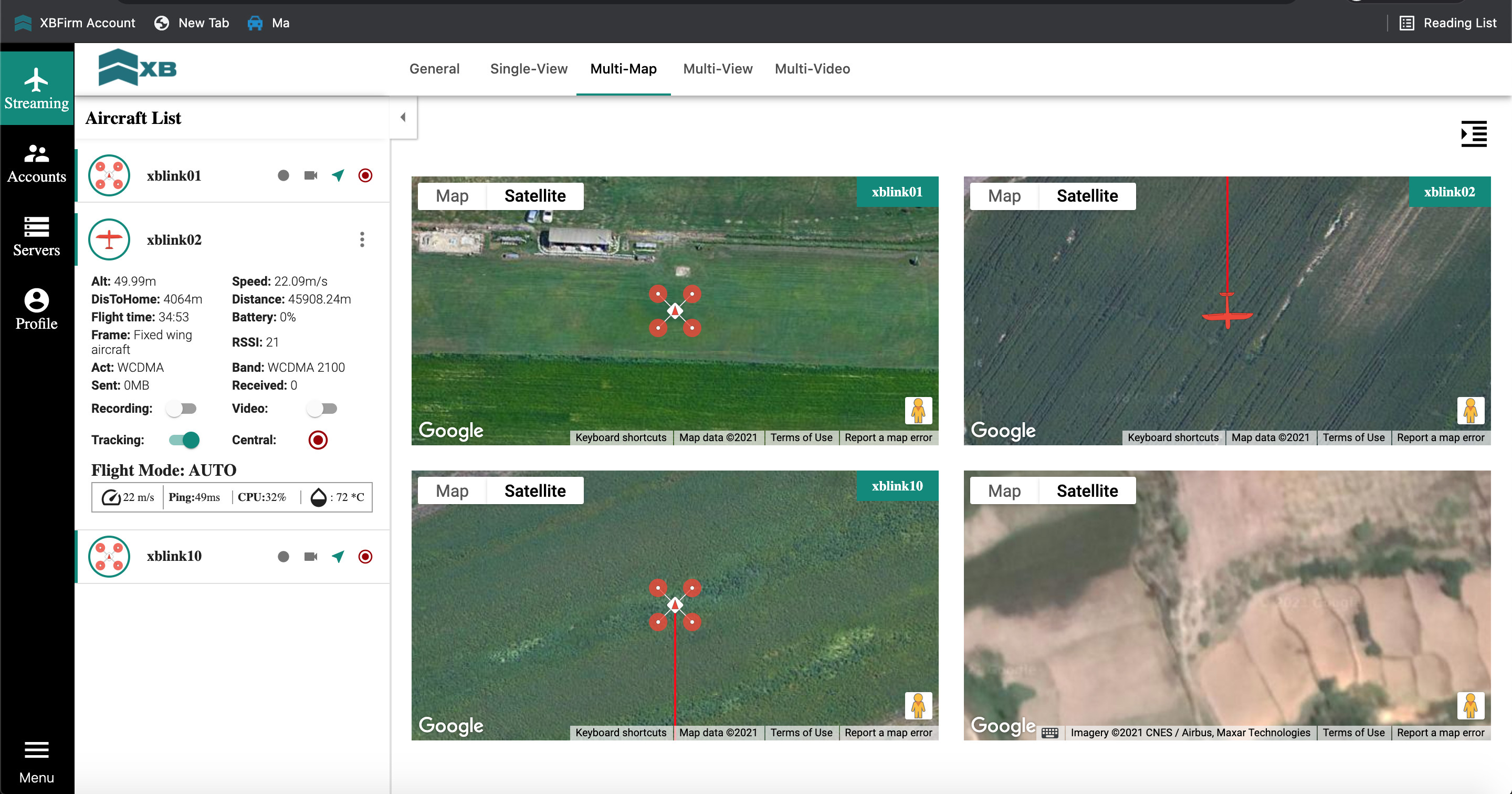Toggle the right panel indent icon
Viewport: 1512px width, 794px height.
pos(1473,134)
